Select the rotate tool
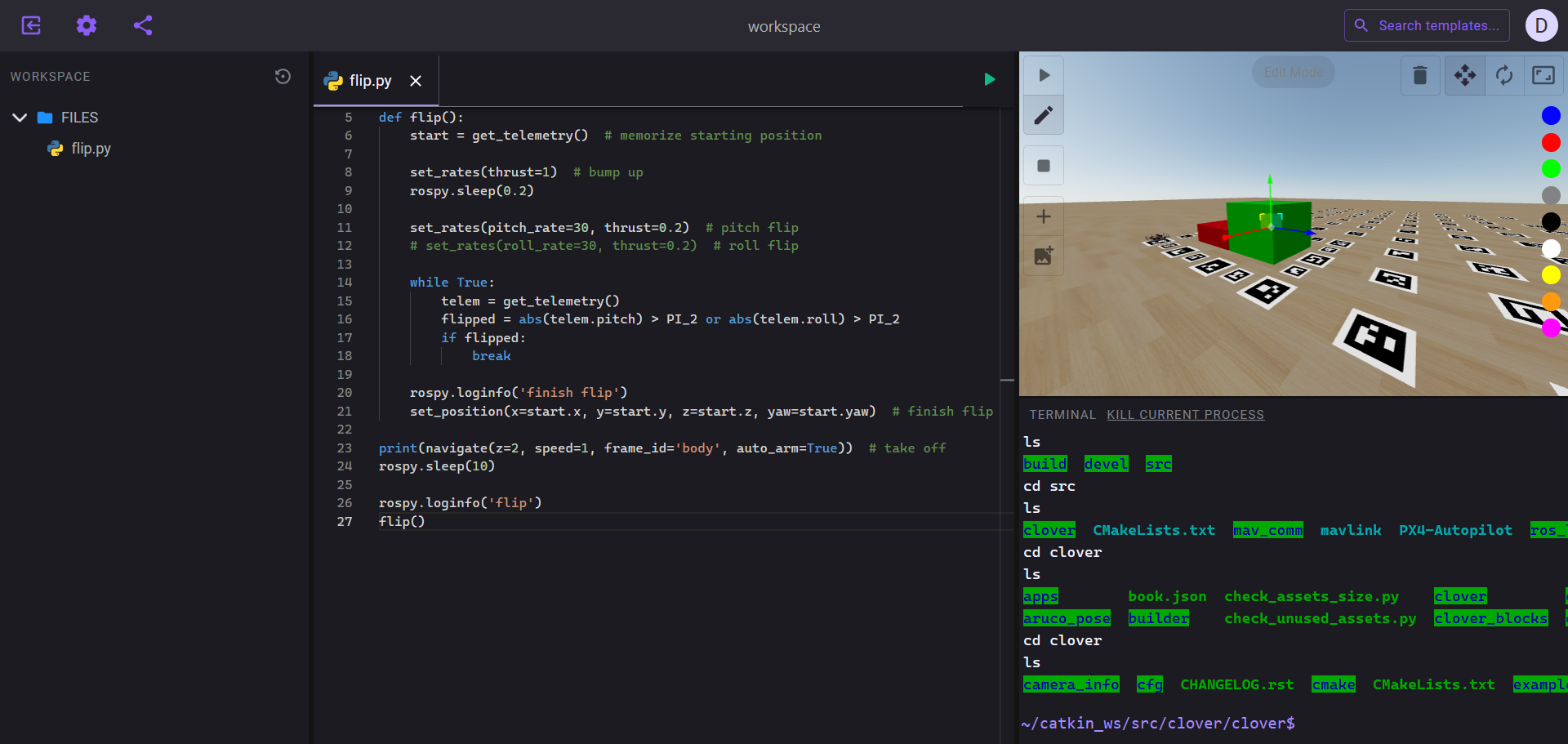 [1504, 75]
